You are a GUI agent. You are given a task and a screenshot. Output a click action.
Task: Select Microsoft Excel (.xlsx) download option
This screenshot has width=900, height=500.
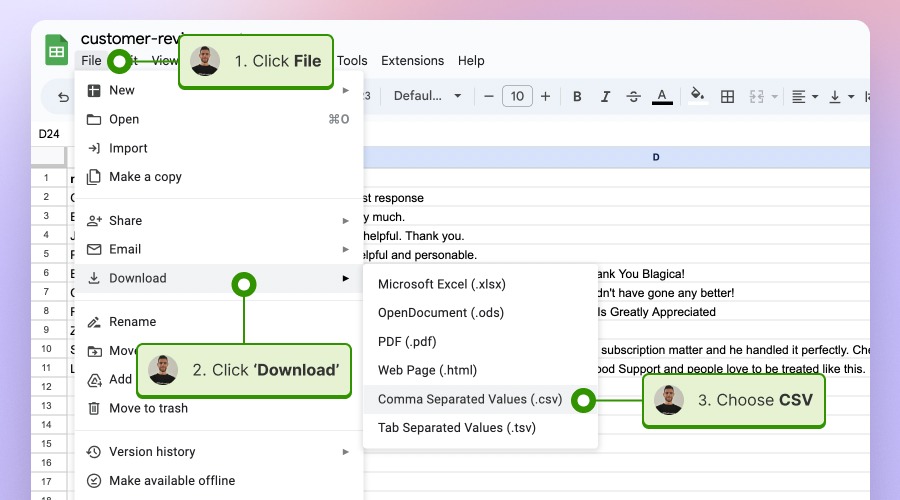pyautogui.click(x=441, y=284)
